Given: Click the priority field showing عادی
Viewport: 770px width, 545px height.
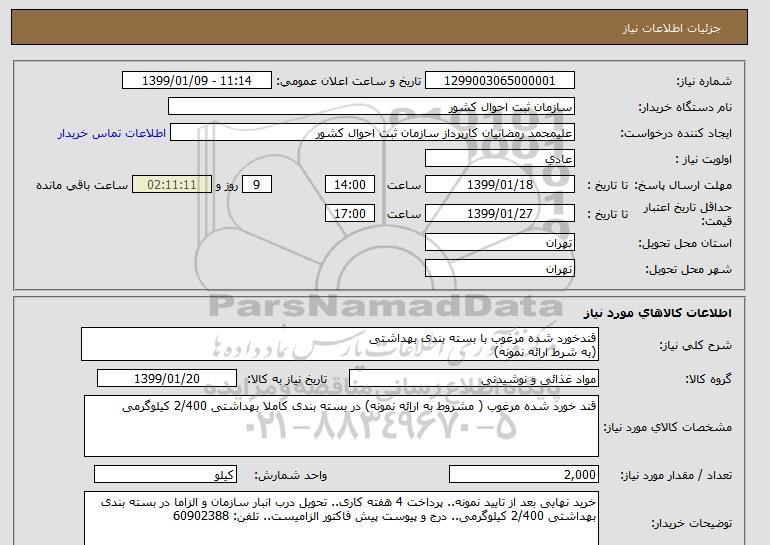Looking at the screenshot, I should point(499,159).
